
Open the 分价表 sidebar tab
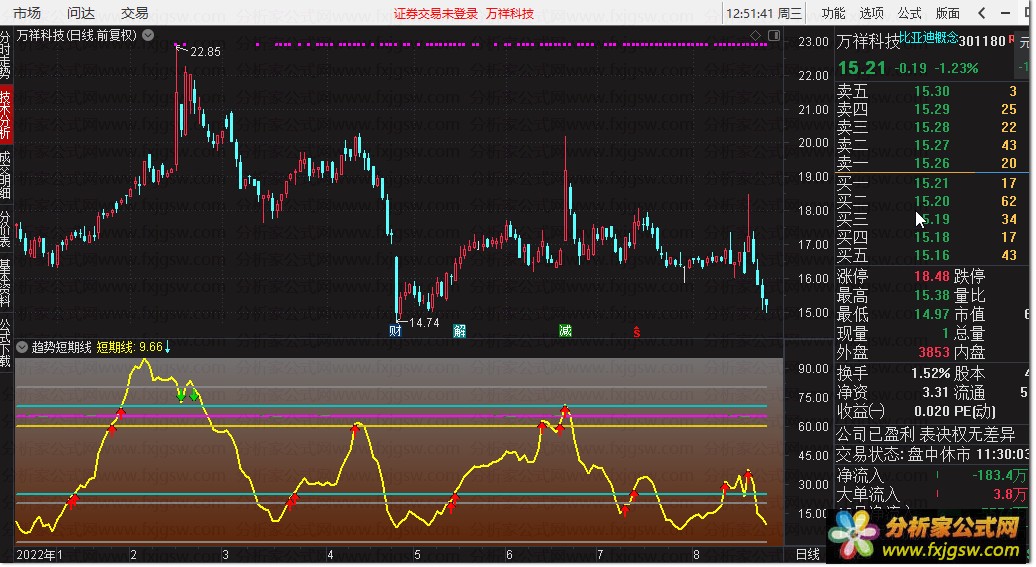5,229
